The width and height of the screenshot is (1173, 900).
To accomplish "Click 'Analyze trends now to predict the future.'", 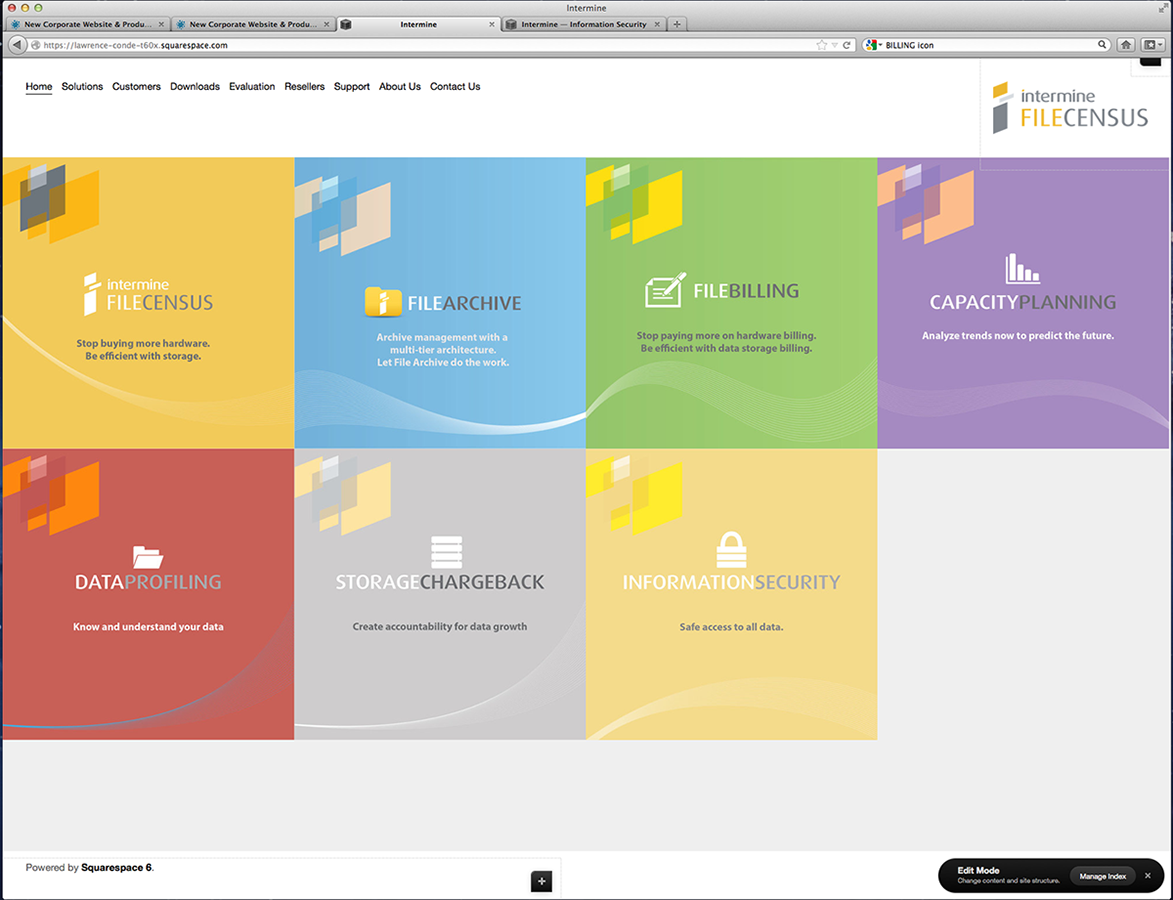I will [x=1018, y=336].
